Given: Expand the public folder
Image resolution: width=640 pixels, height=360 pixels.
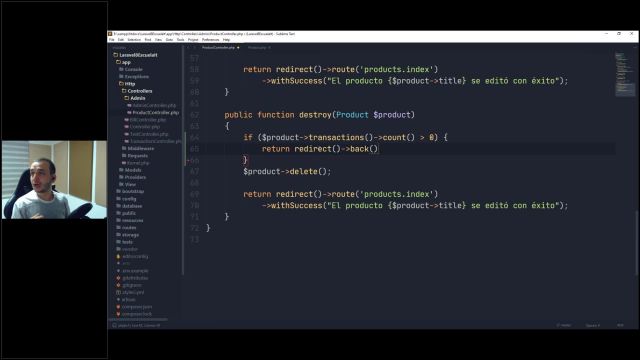Looking at the screenshot, I should coord(126,213).
